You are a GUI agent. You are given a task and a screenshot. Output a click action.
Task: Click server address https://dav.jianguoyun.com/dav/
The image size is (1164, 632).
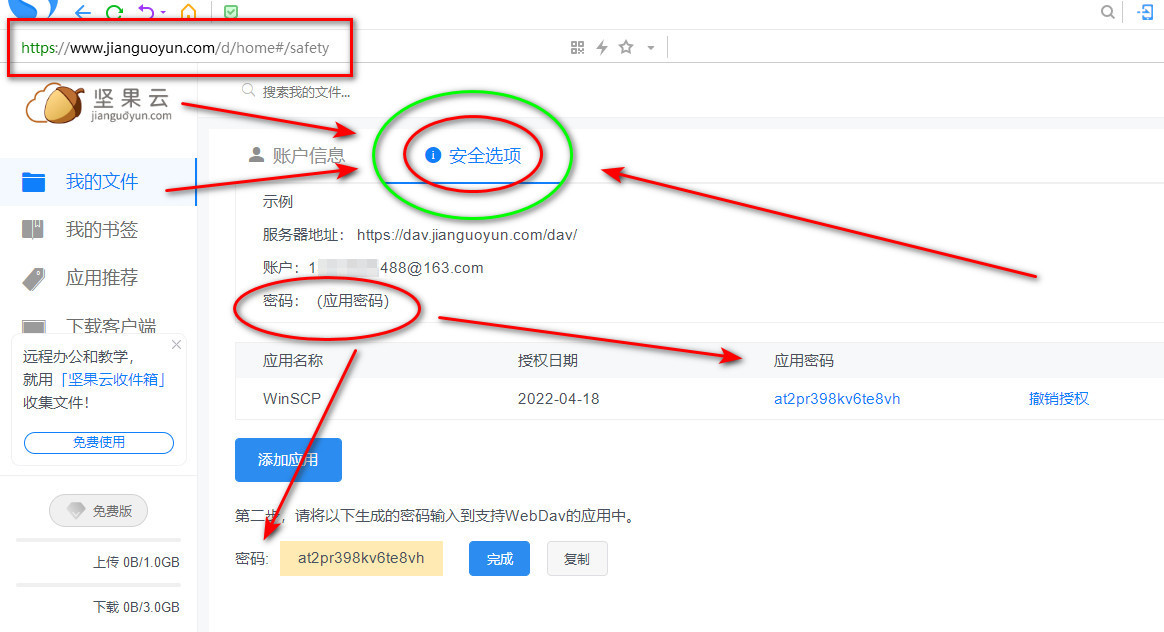pos(467,235)
